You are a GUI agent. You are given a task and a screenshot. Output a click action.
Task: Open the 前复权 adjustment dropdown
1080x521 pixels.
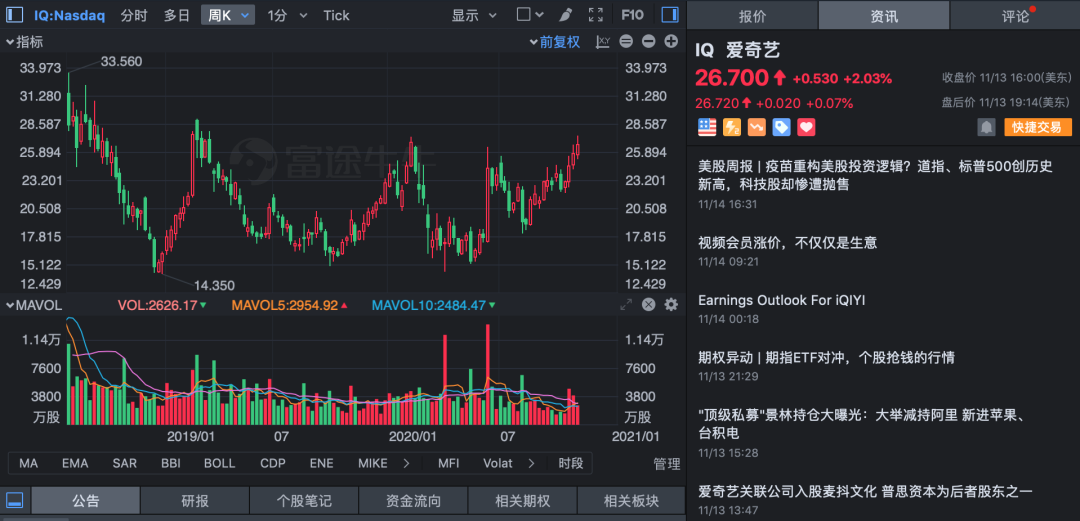pos(555,41)
